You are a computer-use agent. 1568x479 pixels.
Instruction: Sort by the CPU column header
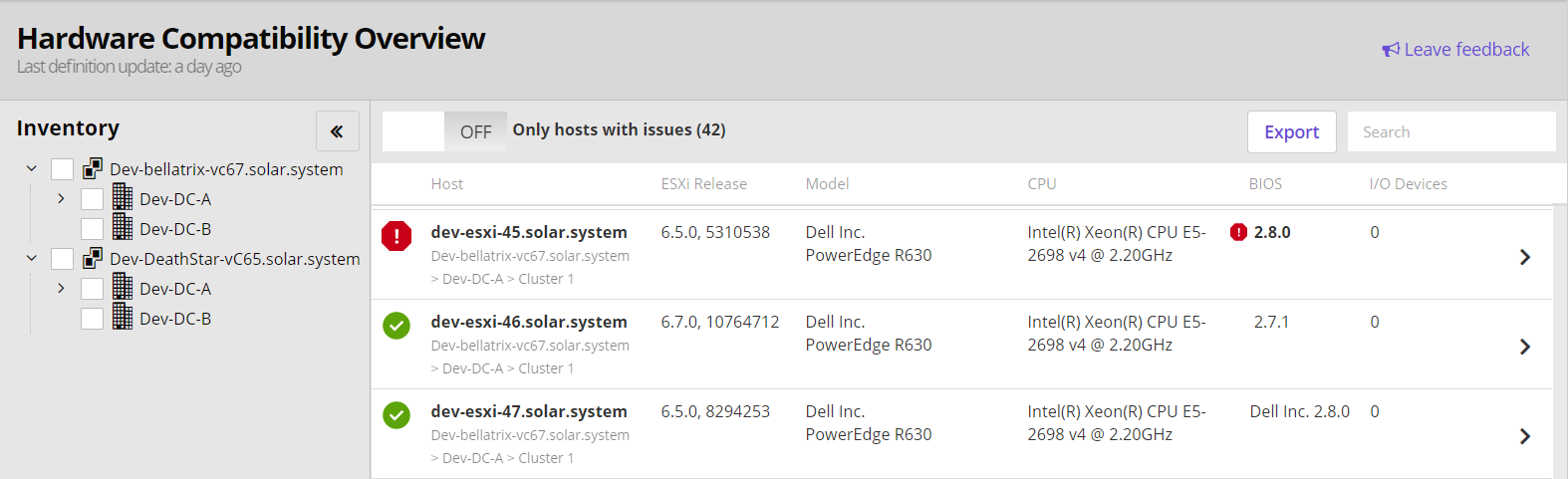click(x=1042, y=184)
